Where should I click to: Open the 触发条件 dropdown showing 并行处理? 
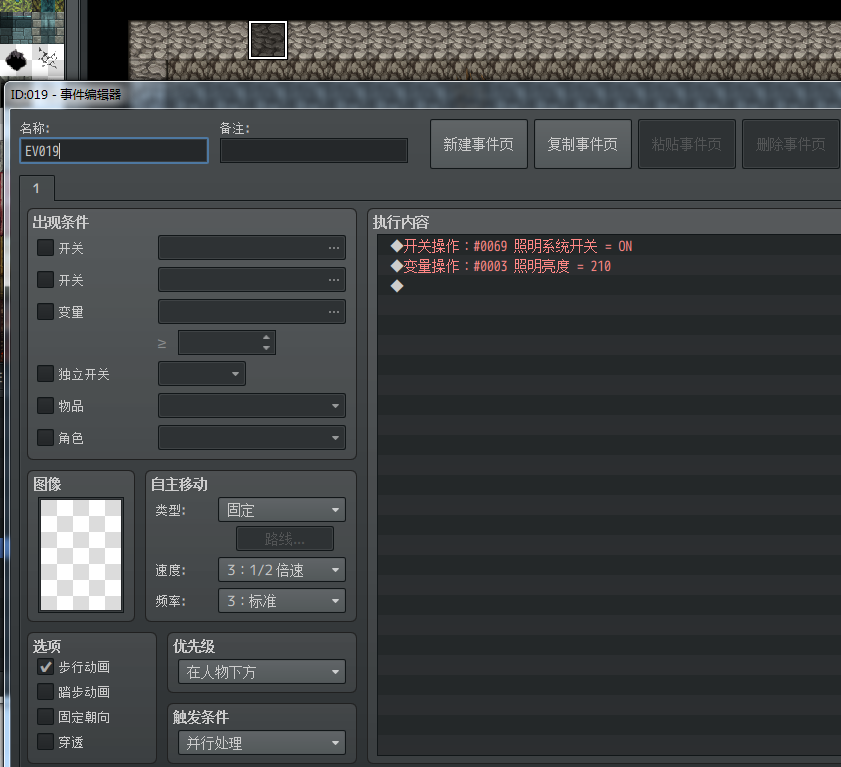(x=261, y=743)
